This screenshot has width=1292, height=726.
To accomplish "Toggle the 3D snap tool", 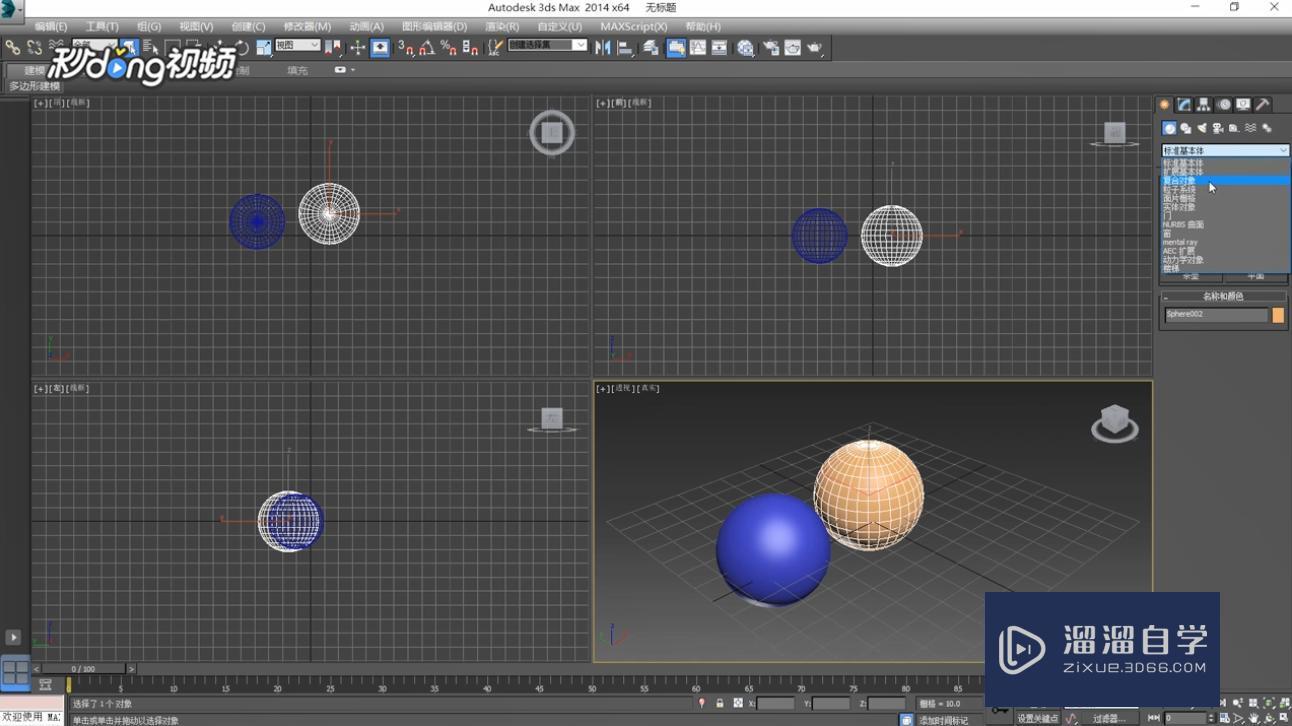I will 406,48.
